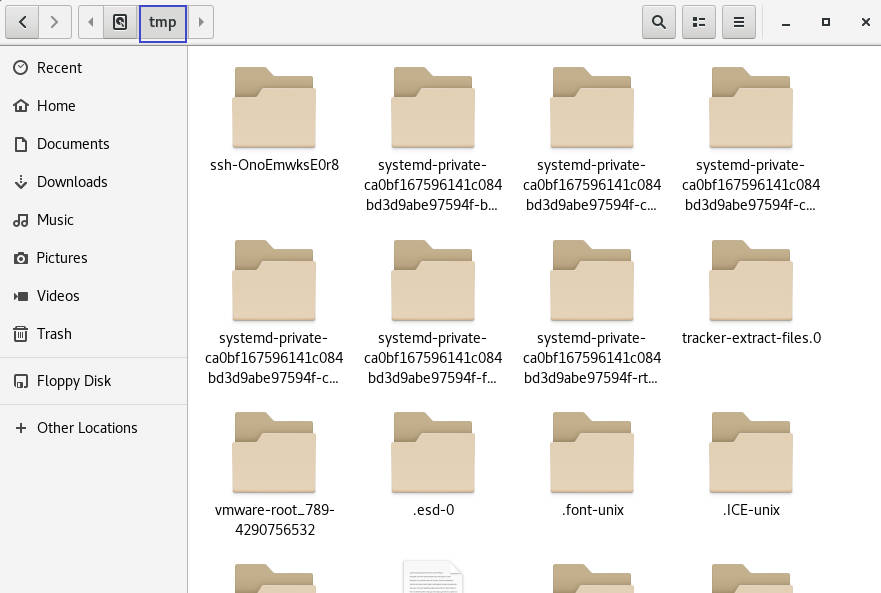Image resolution: width=881 pixels, height=593 pixels.
Task: Select the ssh-OnoEmwksE0r8 folder icon
Action: pos(274,107)
